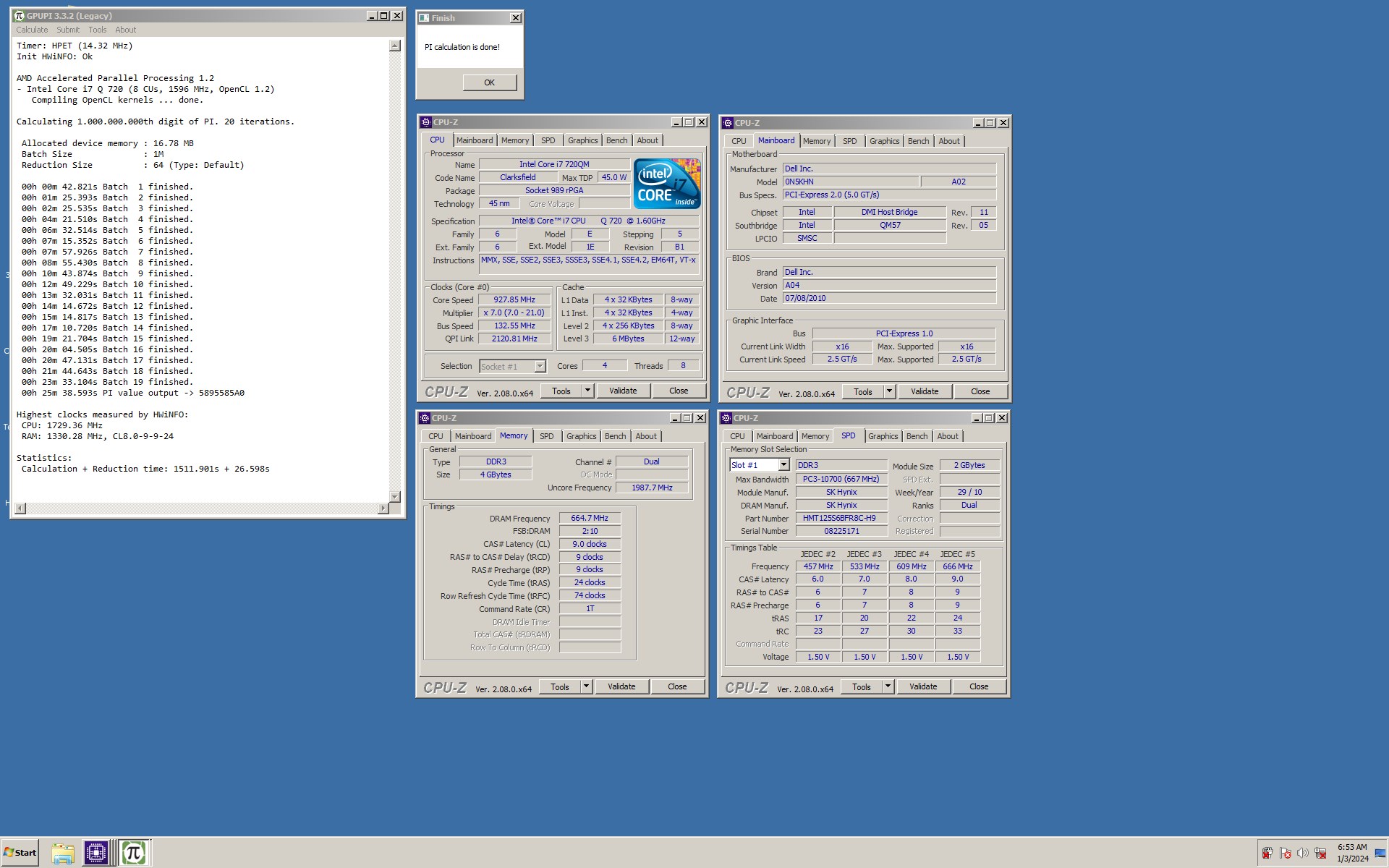Image resolution: width=1389 pixels, height=868 pixels.
Task: Click the Part Number HMT125S6BFR8C-H9 field
Action: coord(841,518)
